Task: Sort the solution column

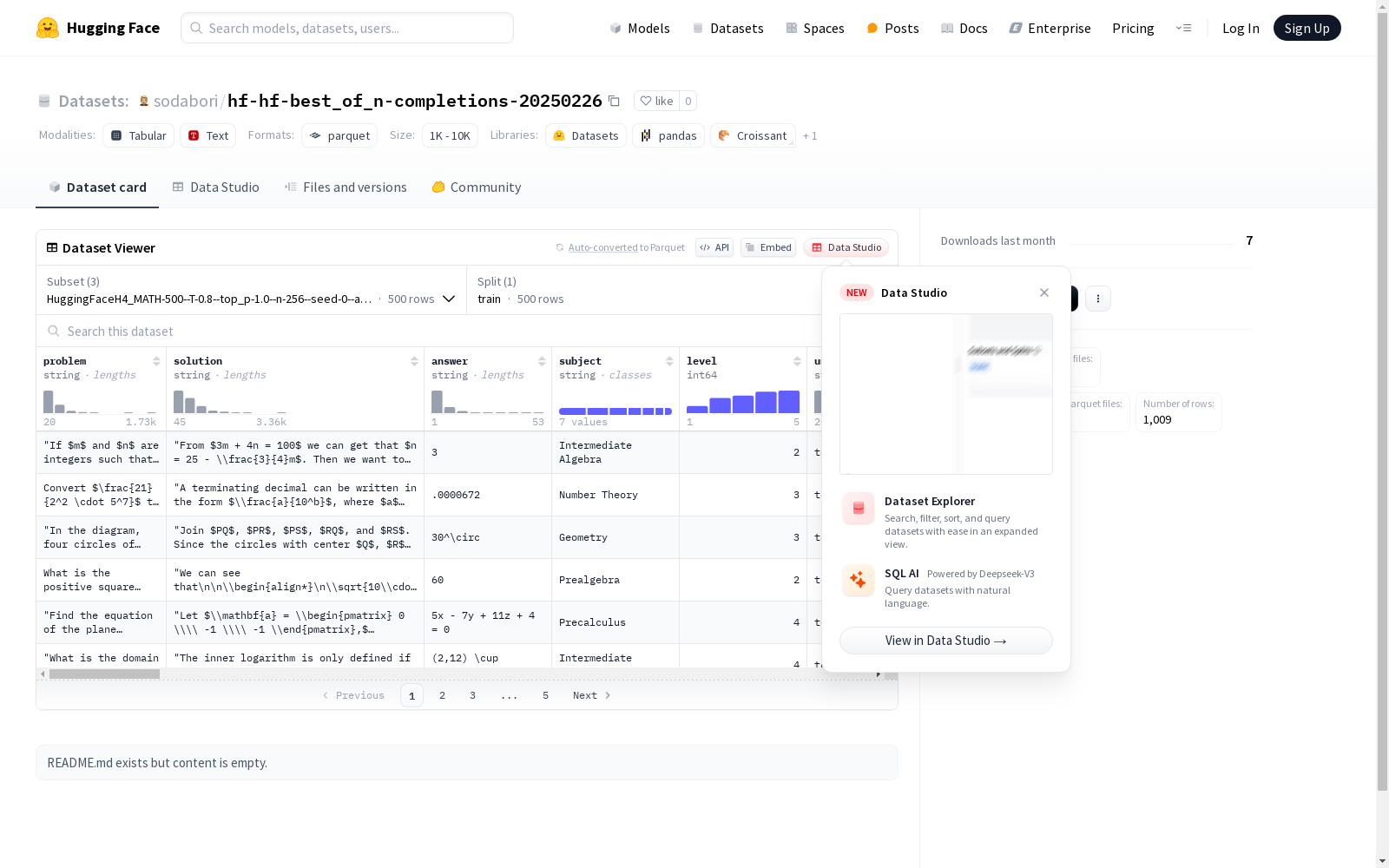Action: coord(414,361)
